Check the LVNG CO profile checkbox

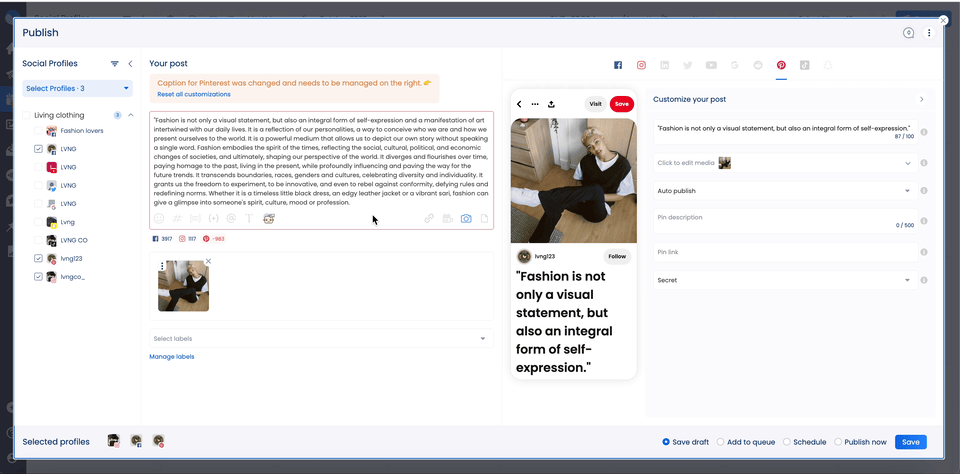[38, 240]
